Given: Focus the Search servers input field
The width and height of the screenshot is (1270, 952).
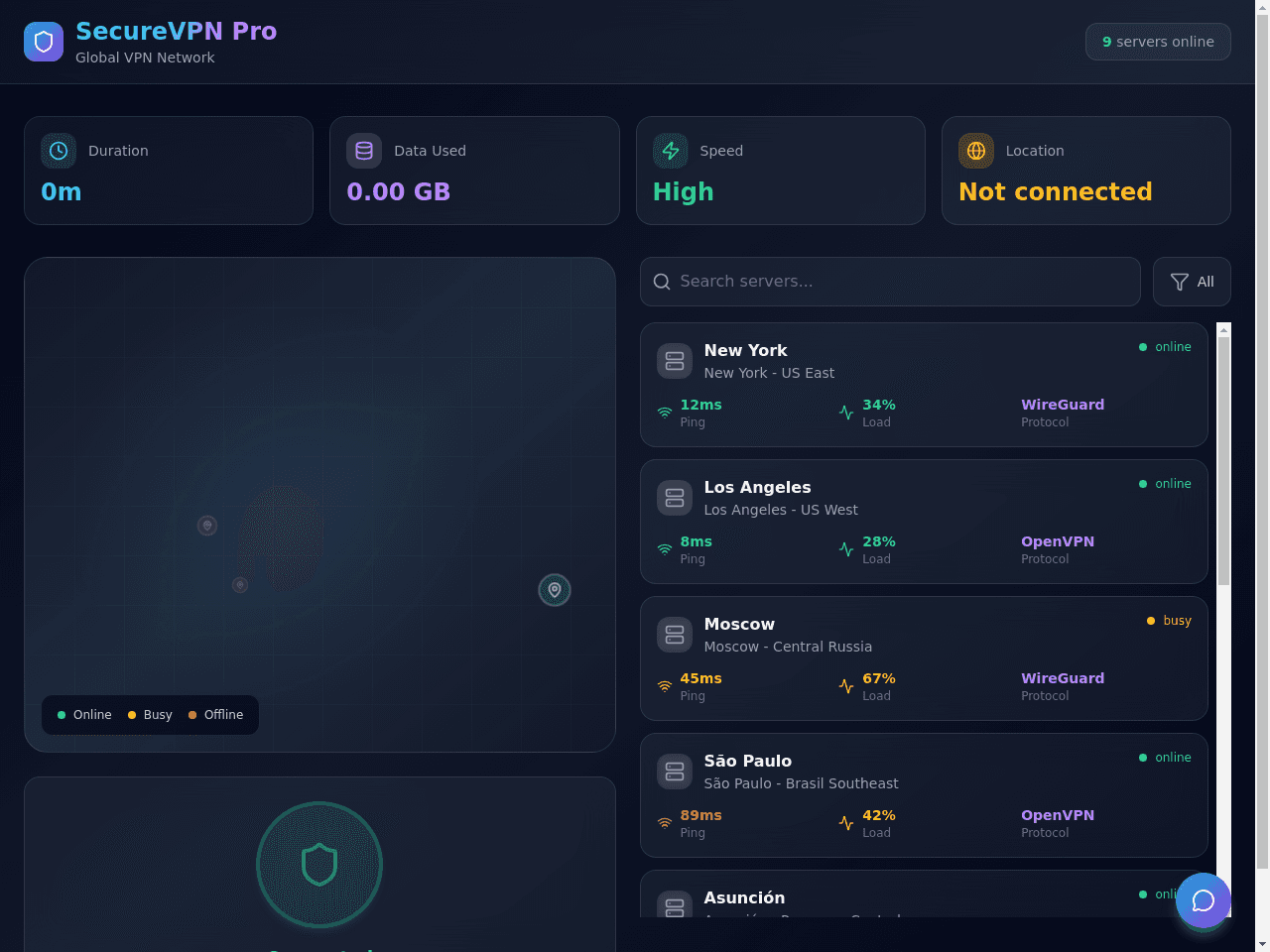Looking at the screenshot, I should [890, 282].
